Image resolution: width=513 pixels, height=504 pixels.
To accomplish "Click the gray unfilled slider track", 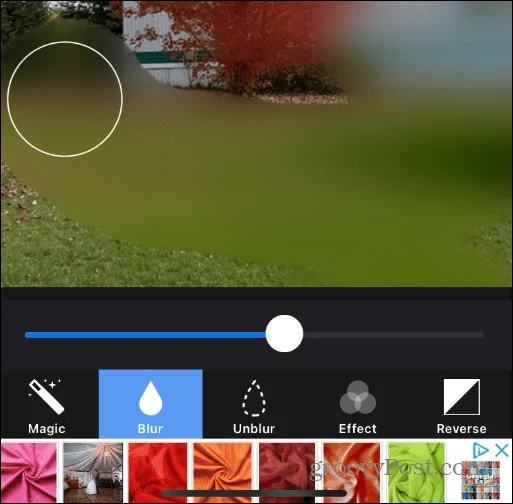I will click(393, 335).
